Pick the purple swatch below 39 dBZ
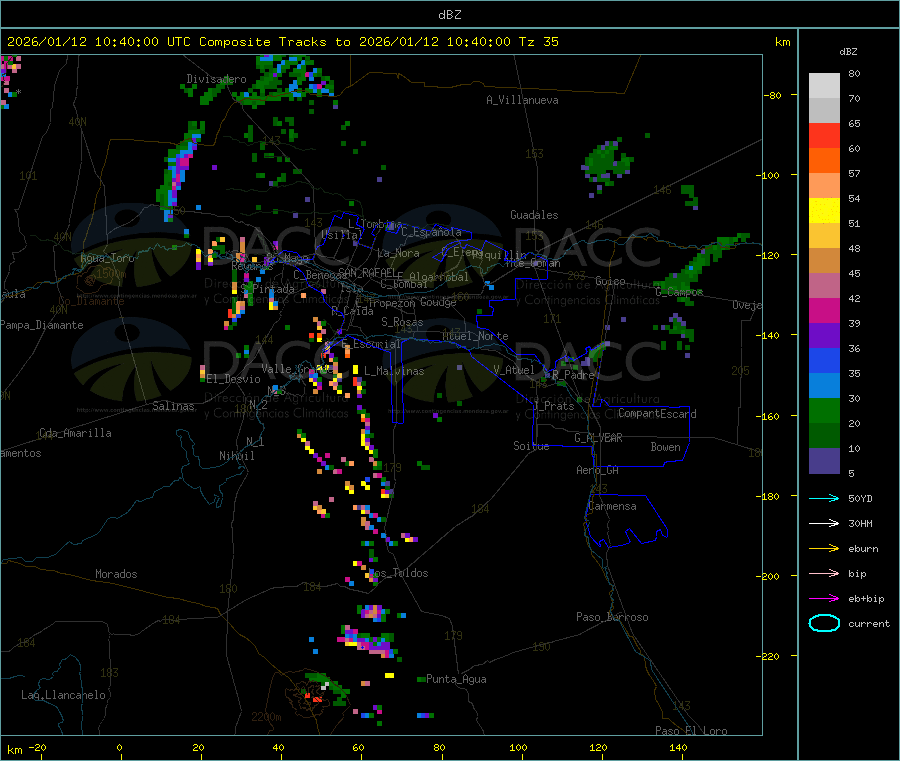The width and height of the screenshot is (900, 761). click(824, 336)
